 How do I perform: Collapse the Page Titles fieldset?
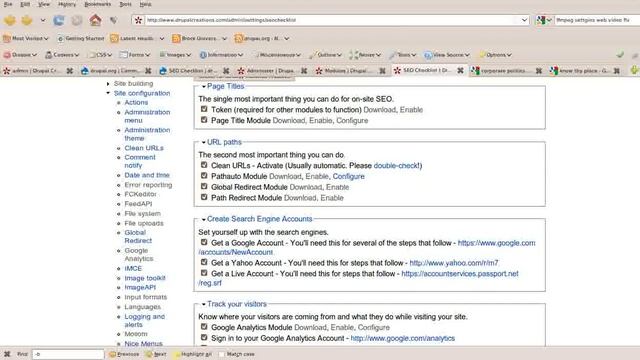[223, 87]
